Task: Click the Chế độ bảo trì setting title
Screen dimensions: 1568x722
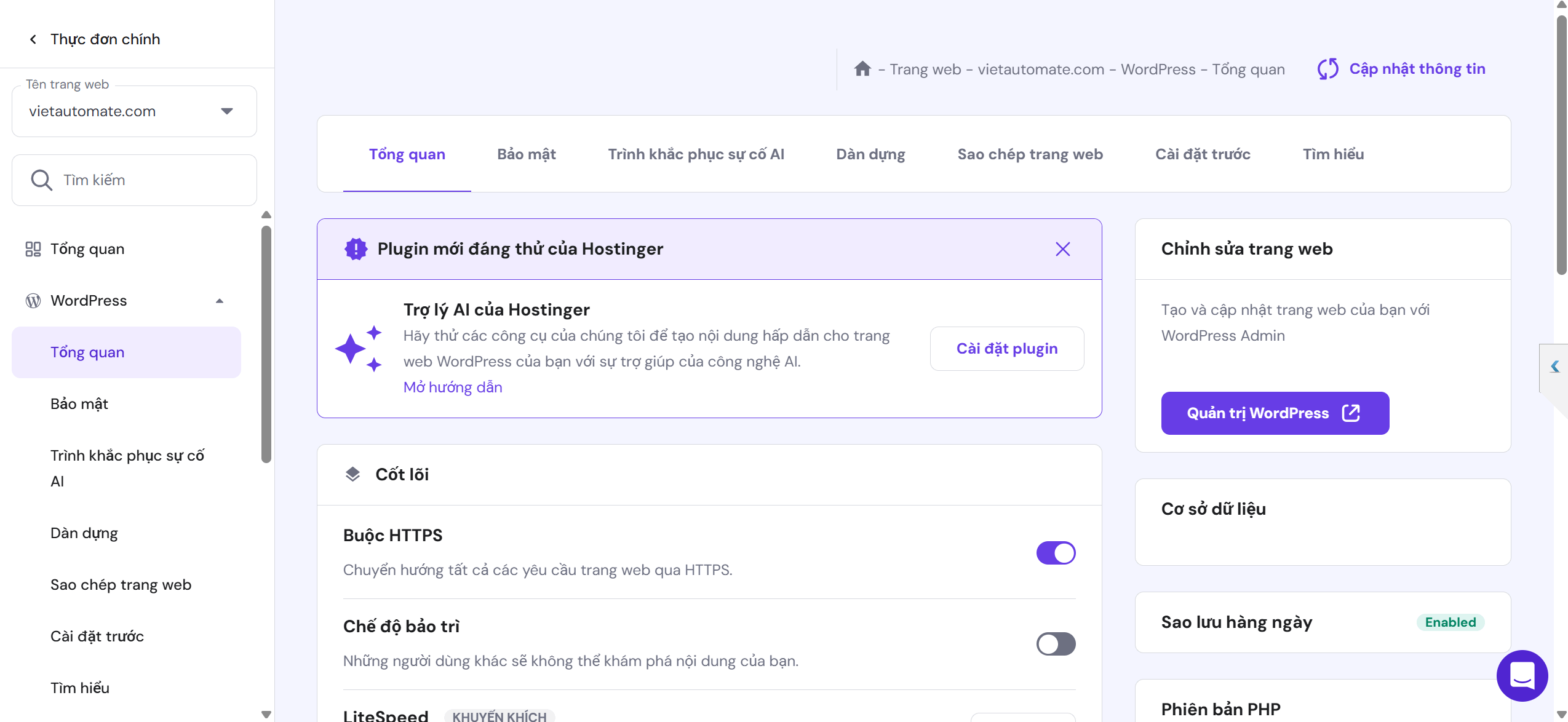Action: pyautogui.click(x=402, y=627)
